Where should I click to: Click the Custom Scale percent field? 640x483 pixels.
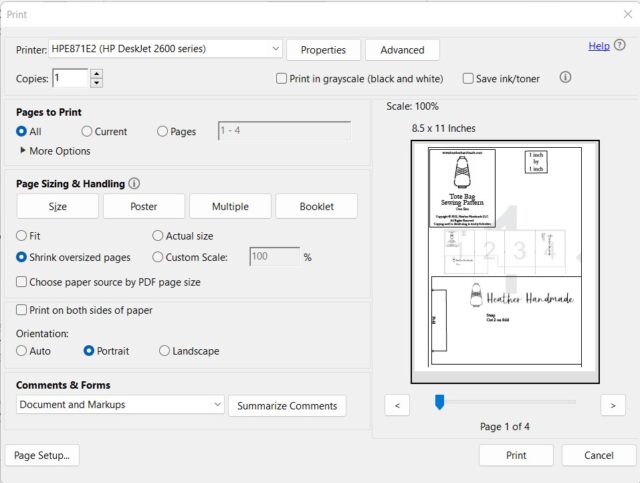coord(274,256)
